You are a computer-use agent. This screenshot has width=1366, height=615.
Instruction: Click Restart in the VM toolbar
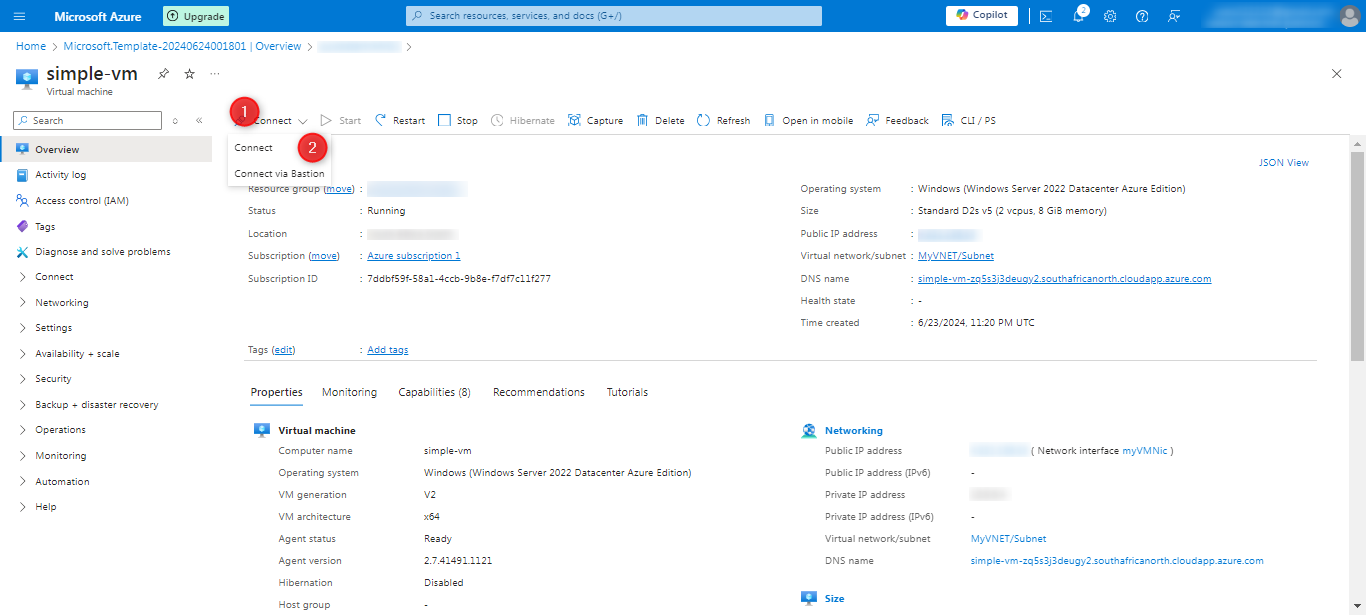tap(400, 121)
